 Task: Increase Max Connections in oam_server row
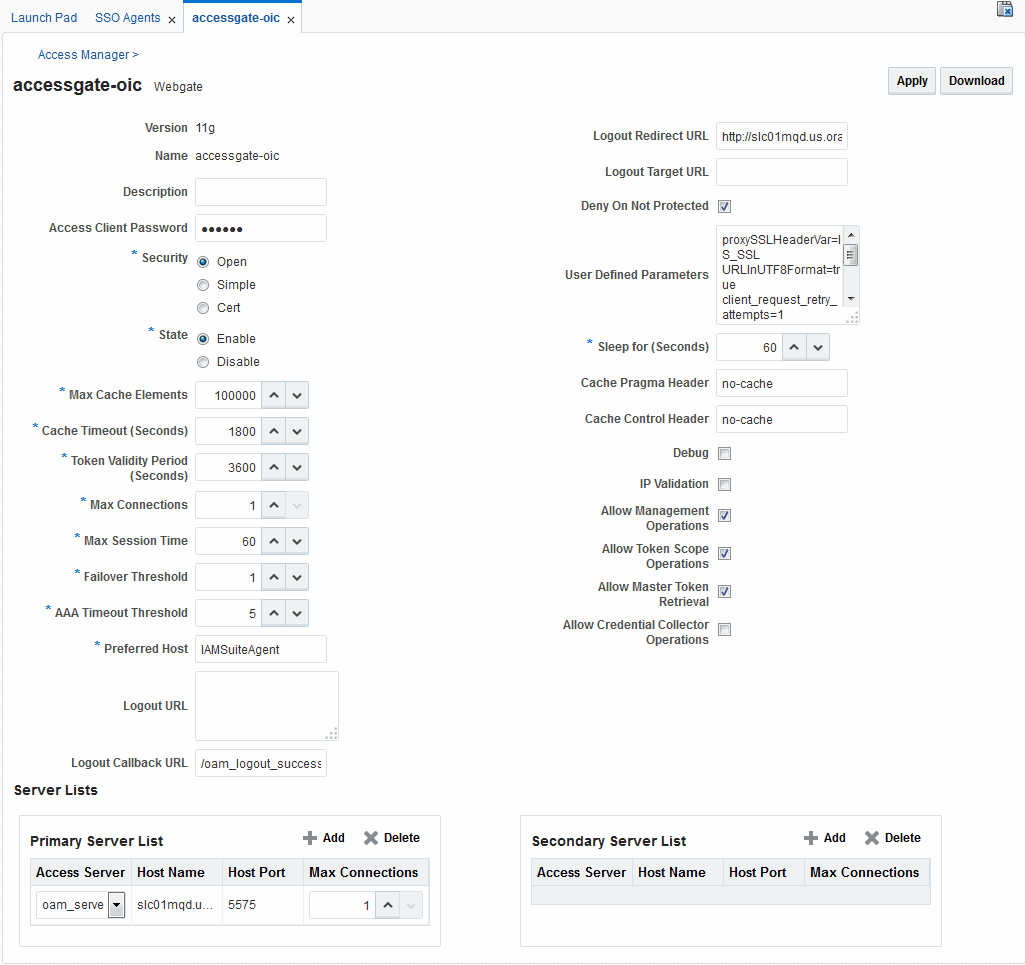click(x=388, y=906)
